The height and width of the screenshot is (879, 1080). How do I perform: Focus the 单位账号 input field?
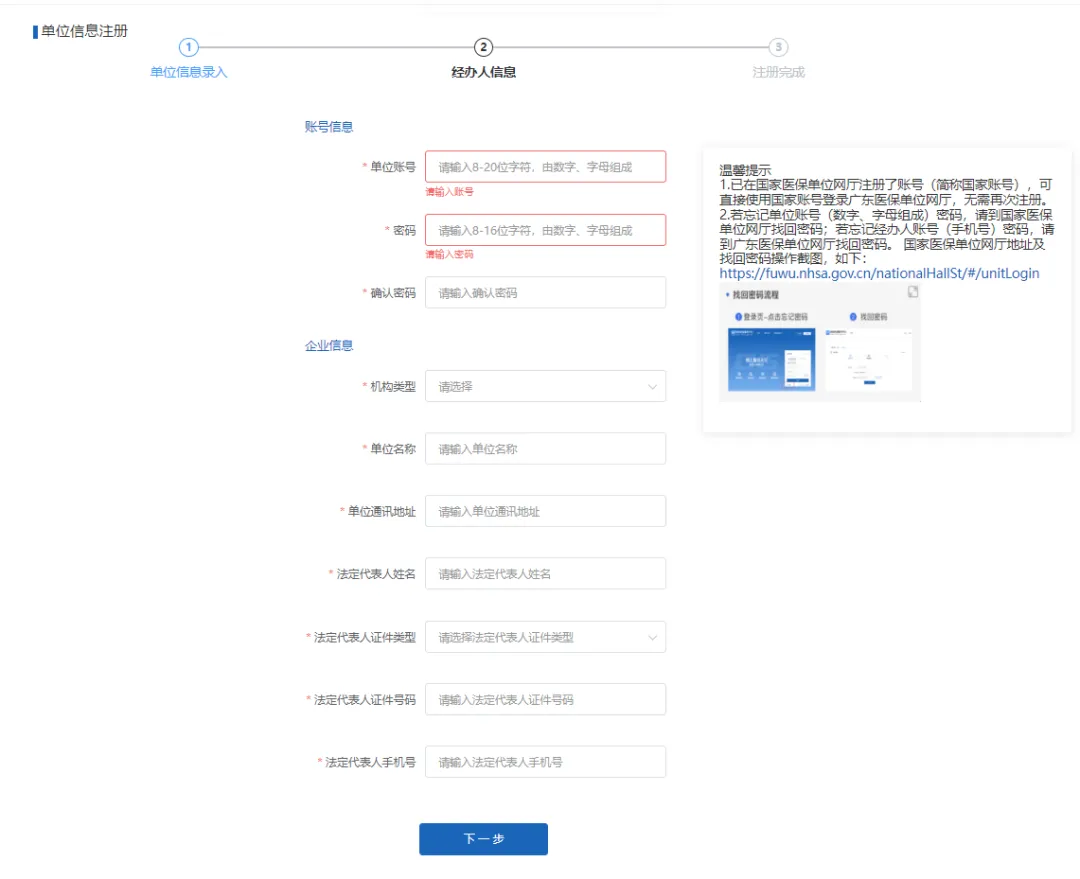545,167
